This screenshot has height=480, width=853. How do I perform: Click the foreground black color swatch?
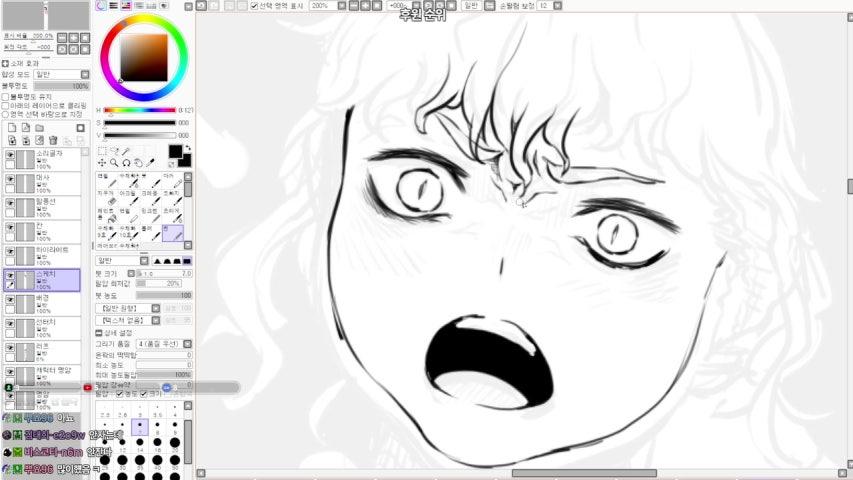click(175, 151)
